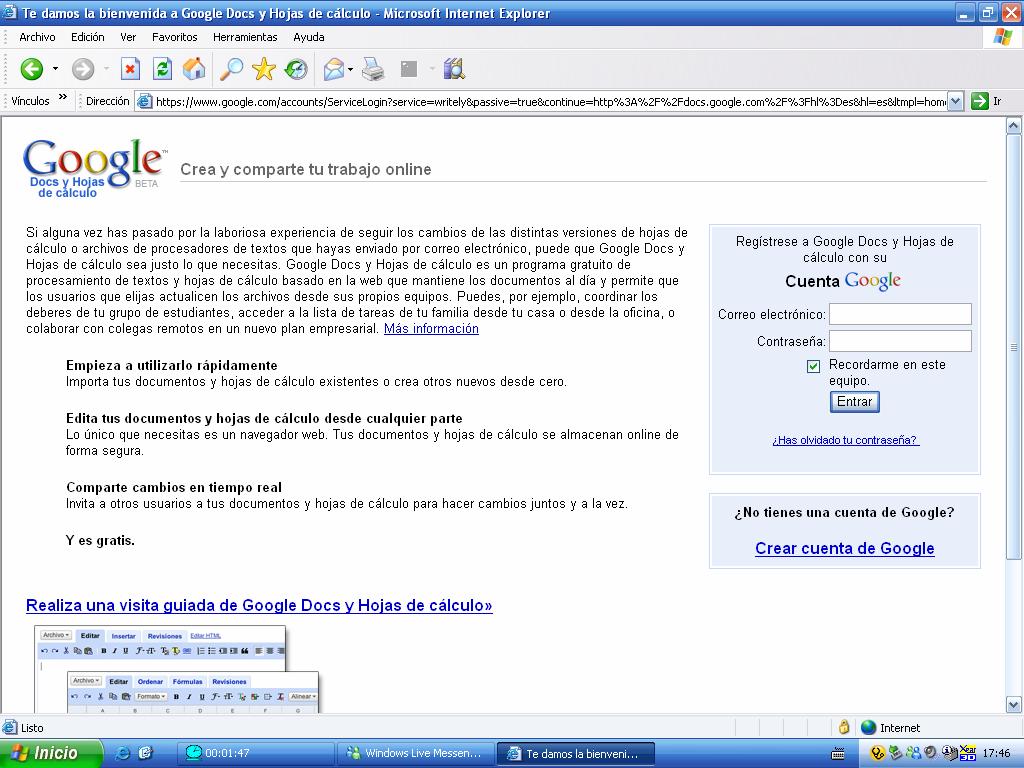
Task: Click the grey Forward arrow button
Action: 83,69
